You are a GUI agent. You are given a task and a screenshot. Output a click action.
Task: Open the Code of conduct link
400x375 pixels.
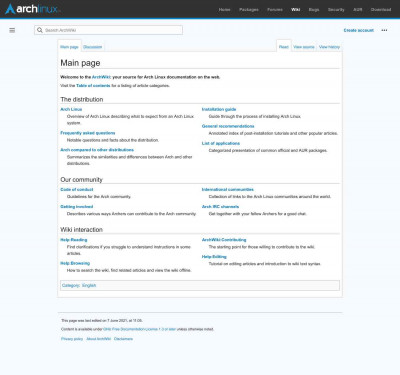point(77,190)
